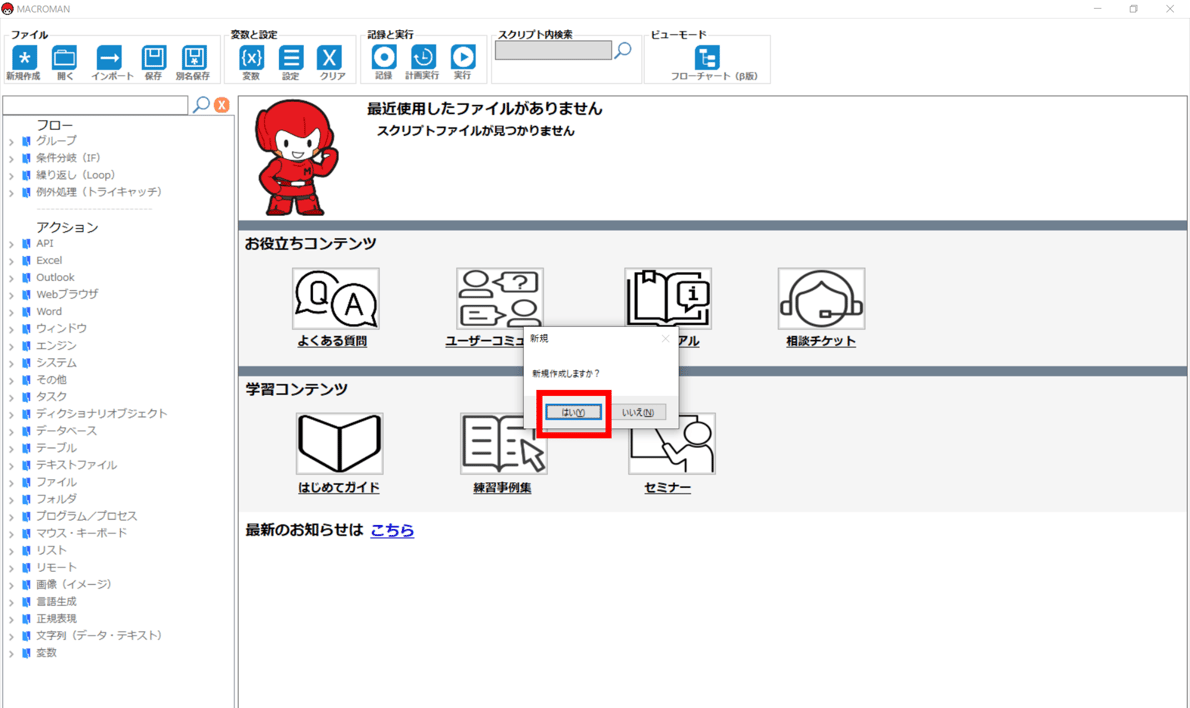The image size is (1190, 708).
Task: Expand the Excel tree node
Action: [x=11, y=261]
